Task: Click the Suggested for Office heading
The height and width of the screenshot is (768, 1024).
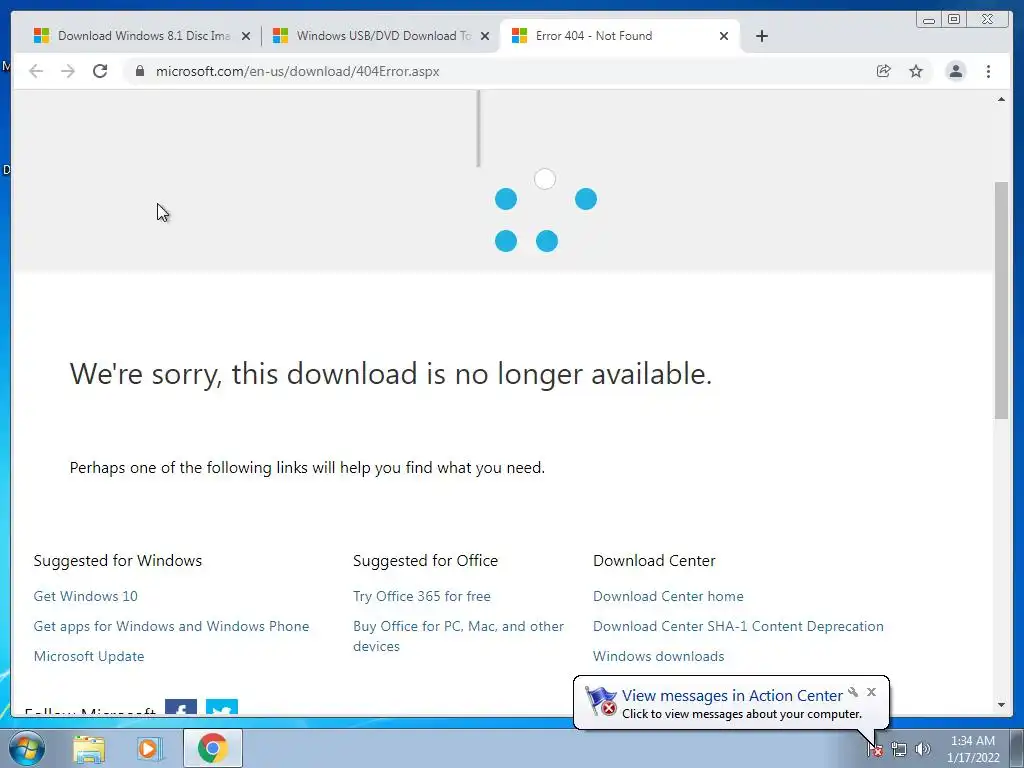Action: tap(425, 561)
